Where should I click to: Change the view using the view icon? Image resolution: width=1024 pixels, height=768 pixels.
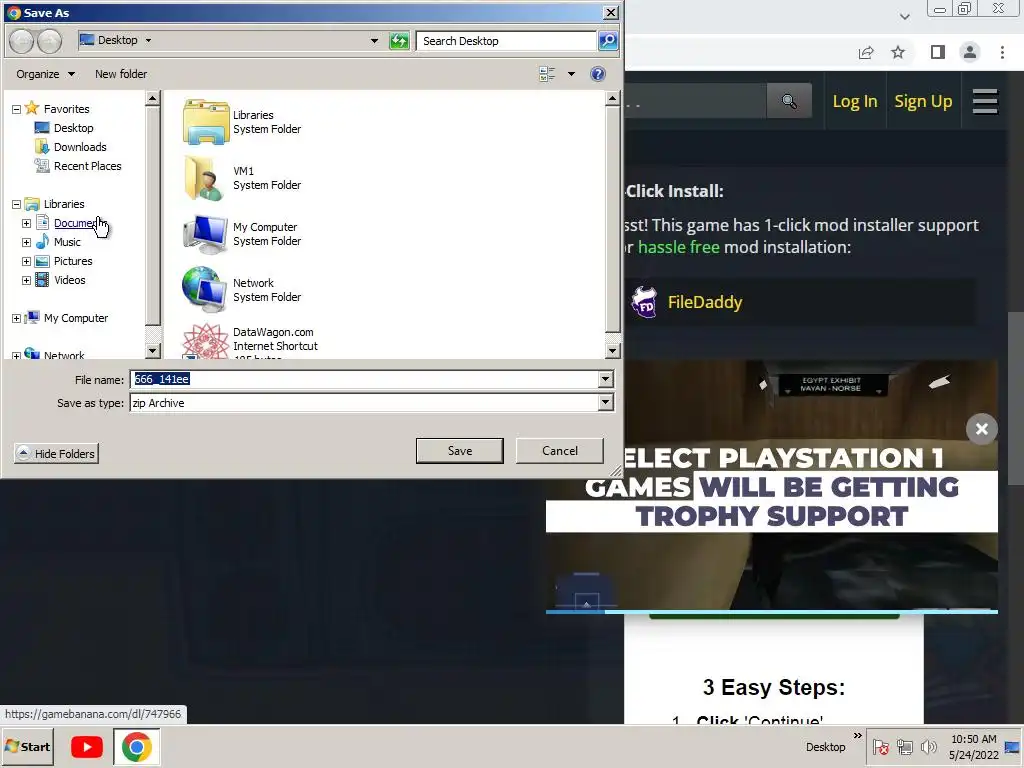pyautogui.click(x=547, y=74)
